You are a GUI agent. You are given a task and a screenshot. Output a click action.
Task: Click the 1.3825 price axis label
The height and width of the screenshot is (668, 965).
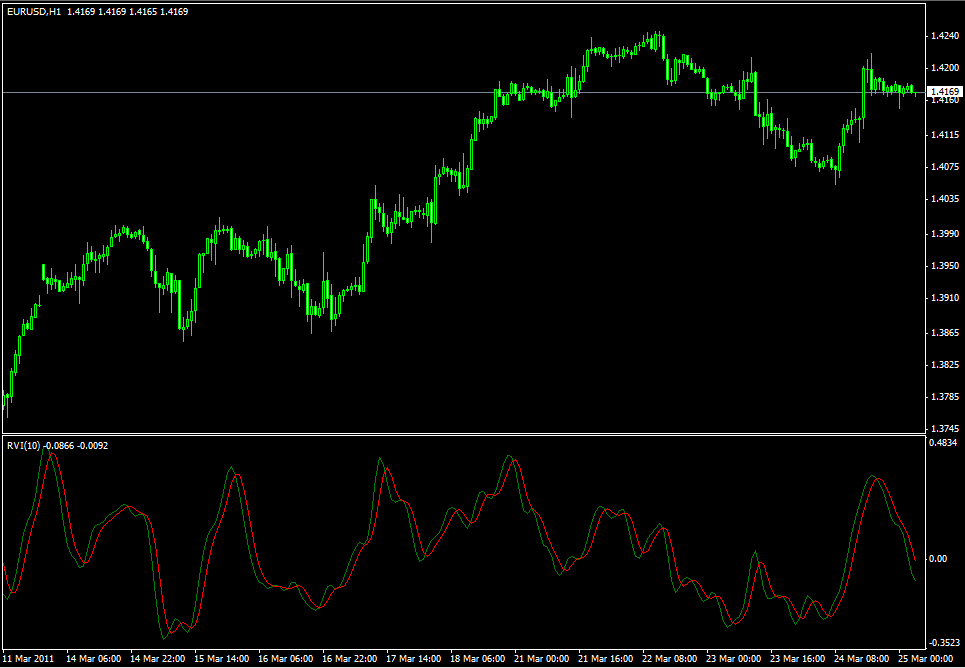pos(943,364)
